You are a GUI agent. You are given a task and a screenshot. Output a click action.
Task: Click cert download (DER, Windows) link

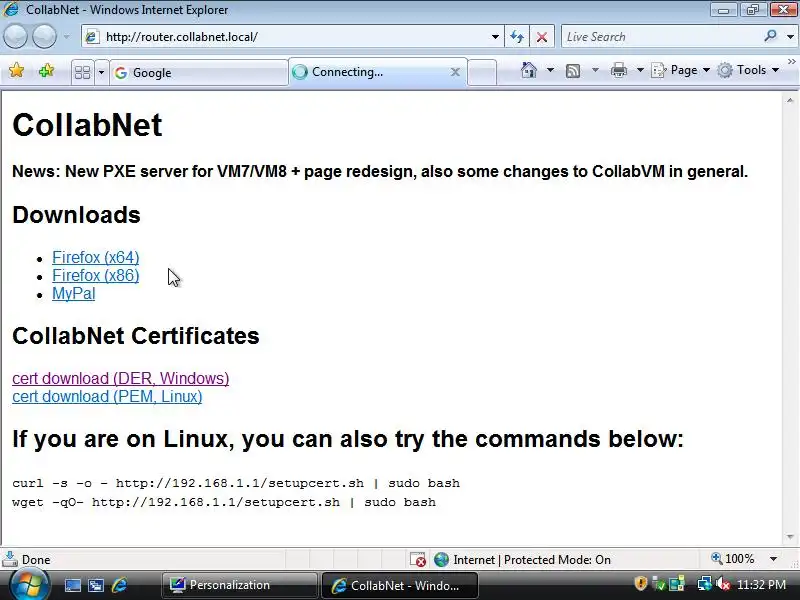point(120,379)
